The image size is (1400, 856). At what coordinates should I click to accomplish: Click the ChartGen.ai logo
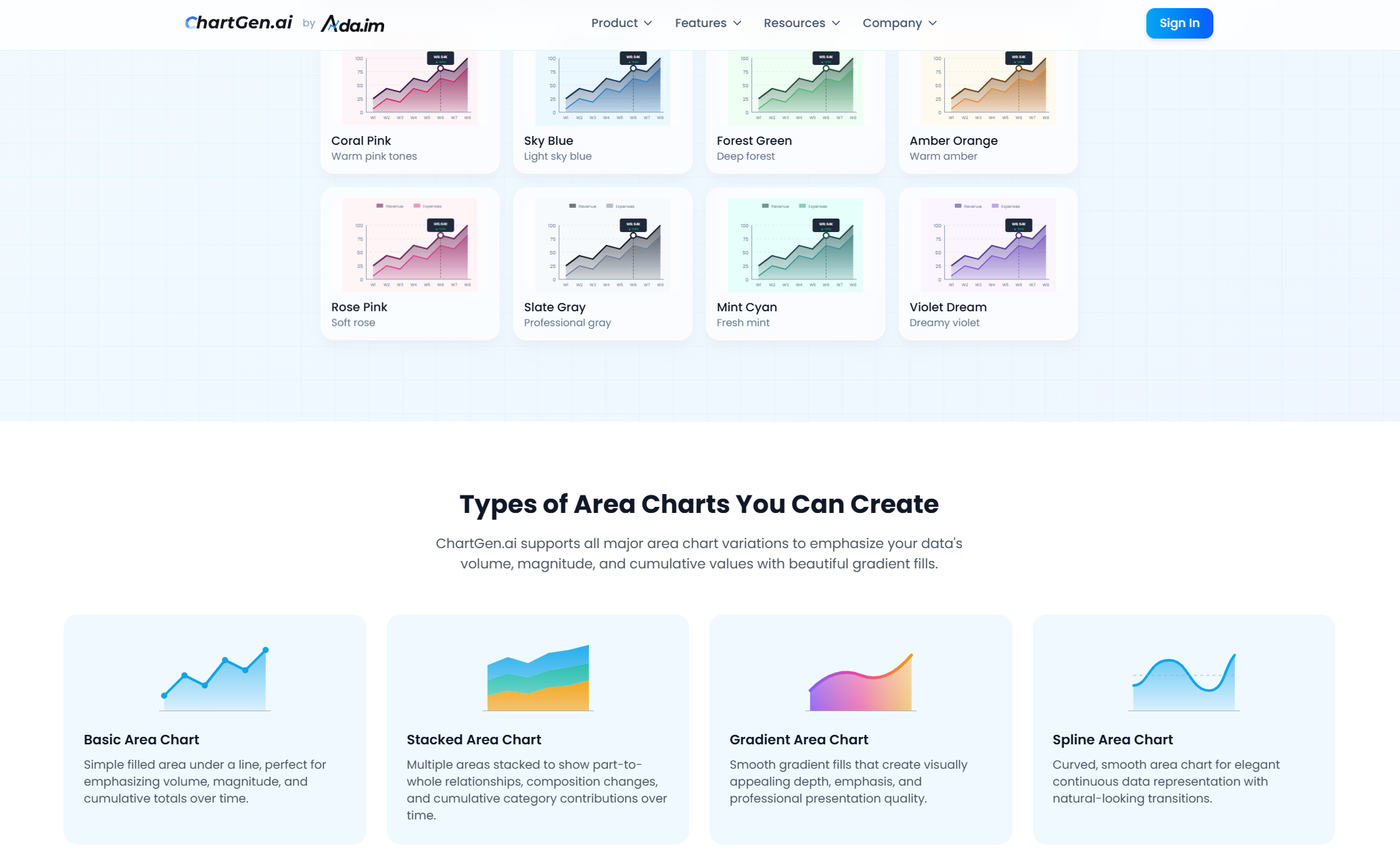click(x=238, y=22)
